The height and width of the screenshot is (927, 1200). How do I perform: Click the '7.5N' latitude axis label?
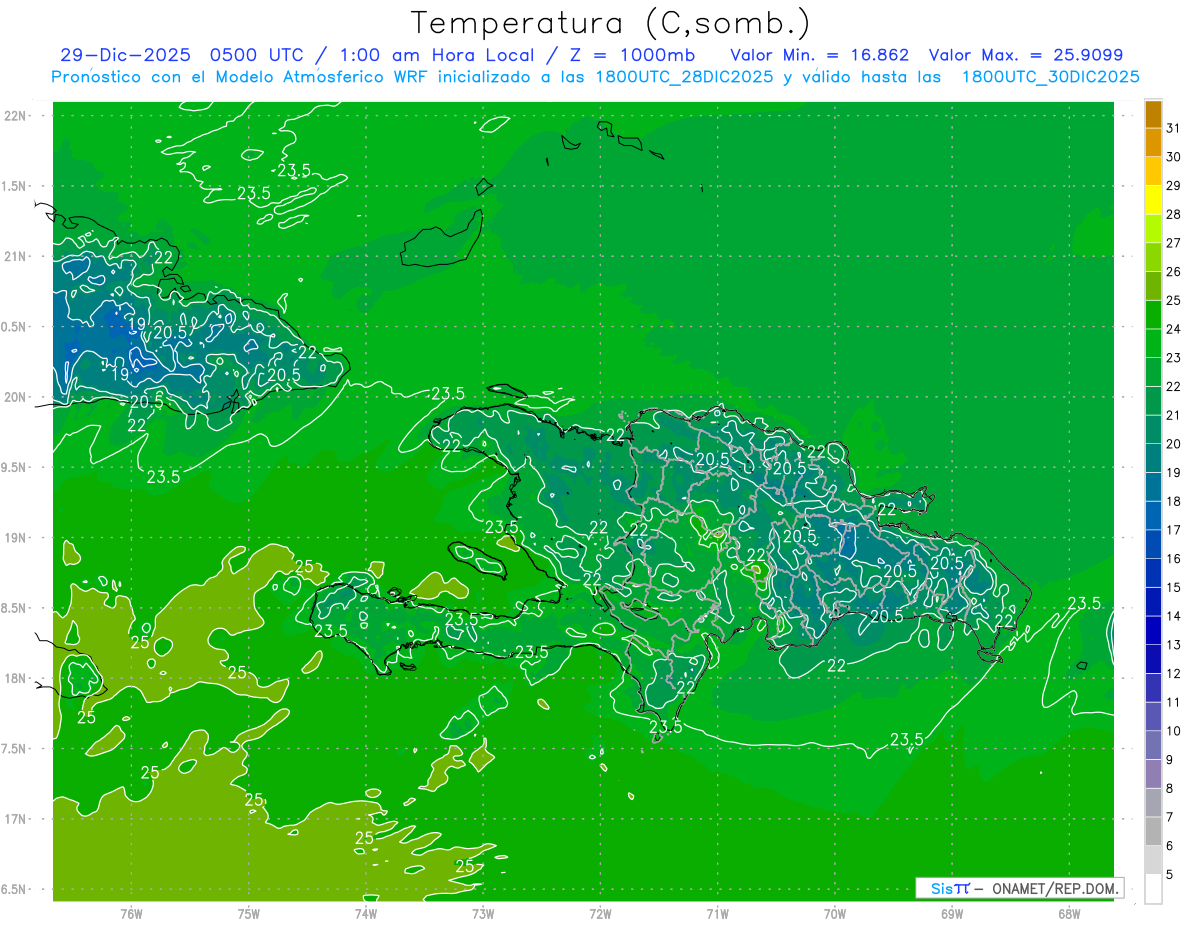point(14,749)
